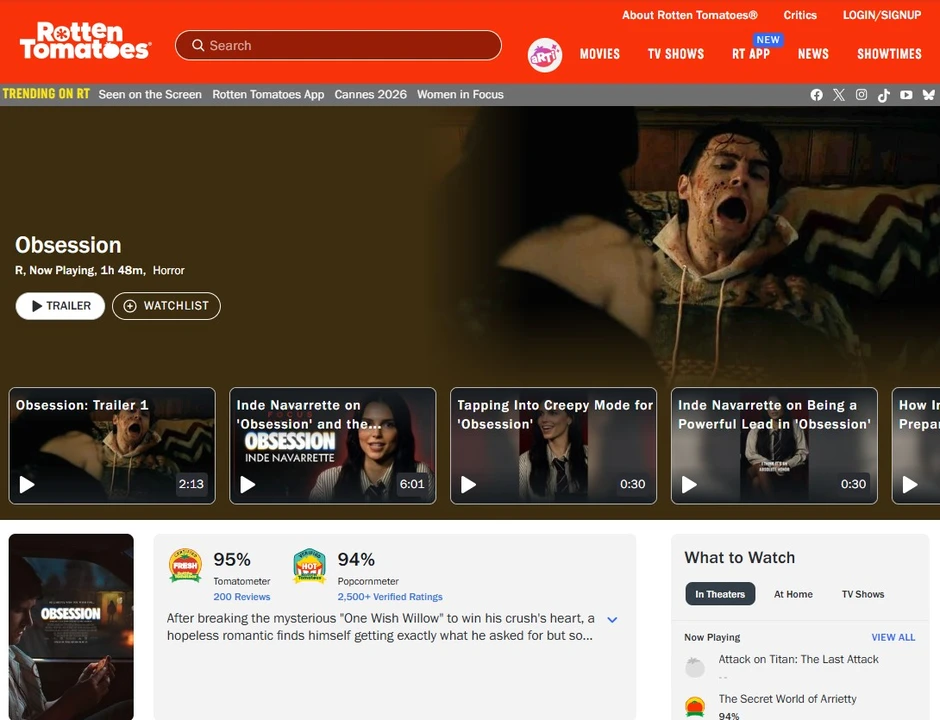Open the Instagram social icon

point(861,95)
